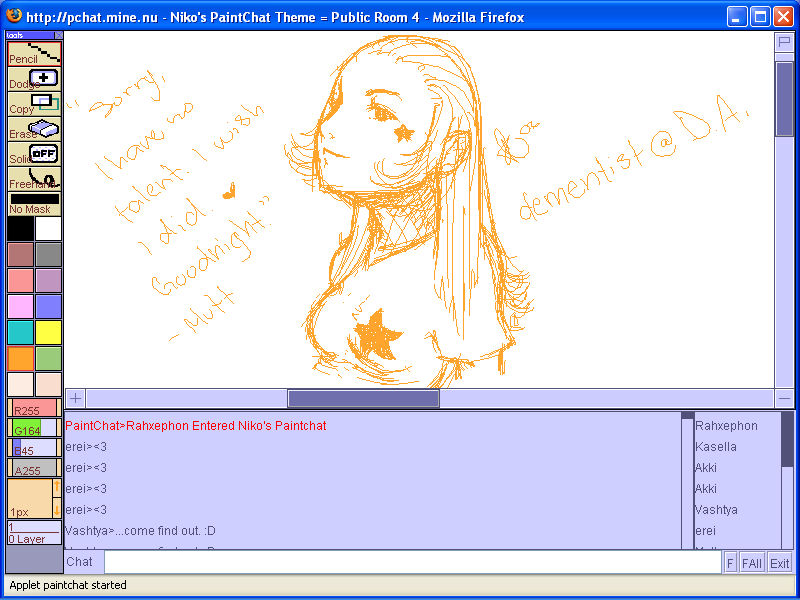
Task: Click the red Rahxephon Entered chat message
Action: click(x=196, y=426)
